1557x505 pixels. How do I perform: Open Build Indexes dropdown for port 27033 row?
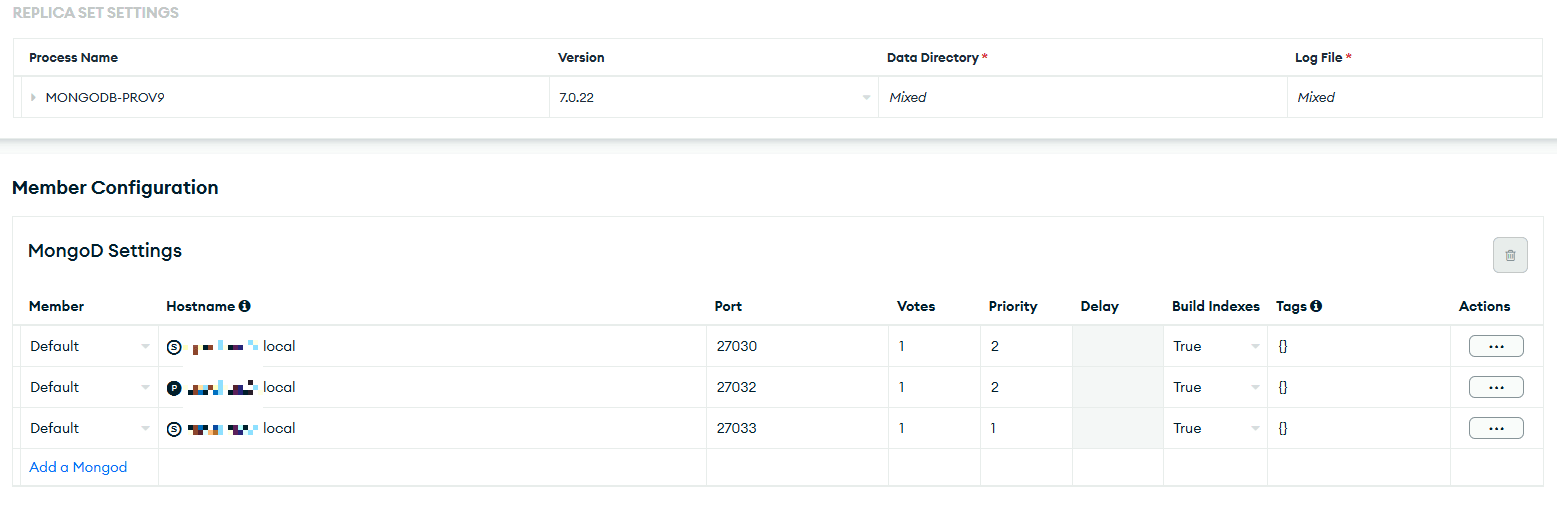1215,428
